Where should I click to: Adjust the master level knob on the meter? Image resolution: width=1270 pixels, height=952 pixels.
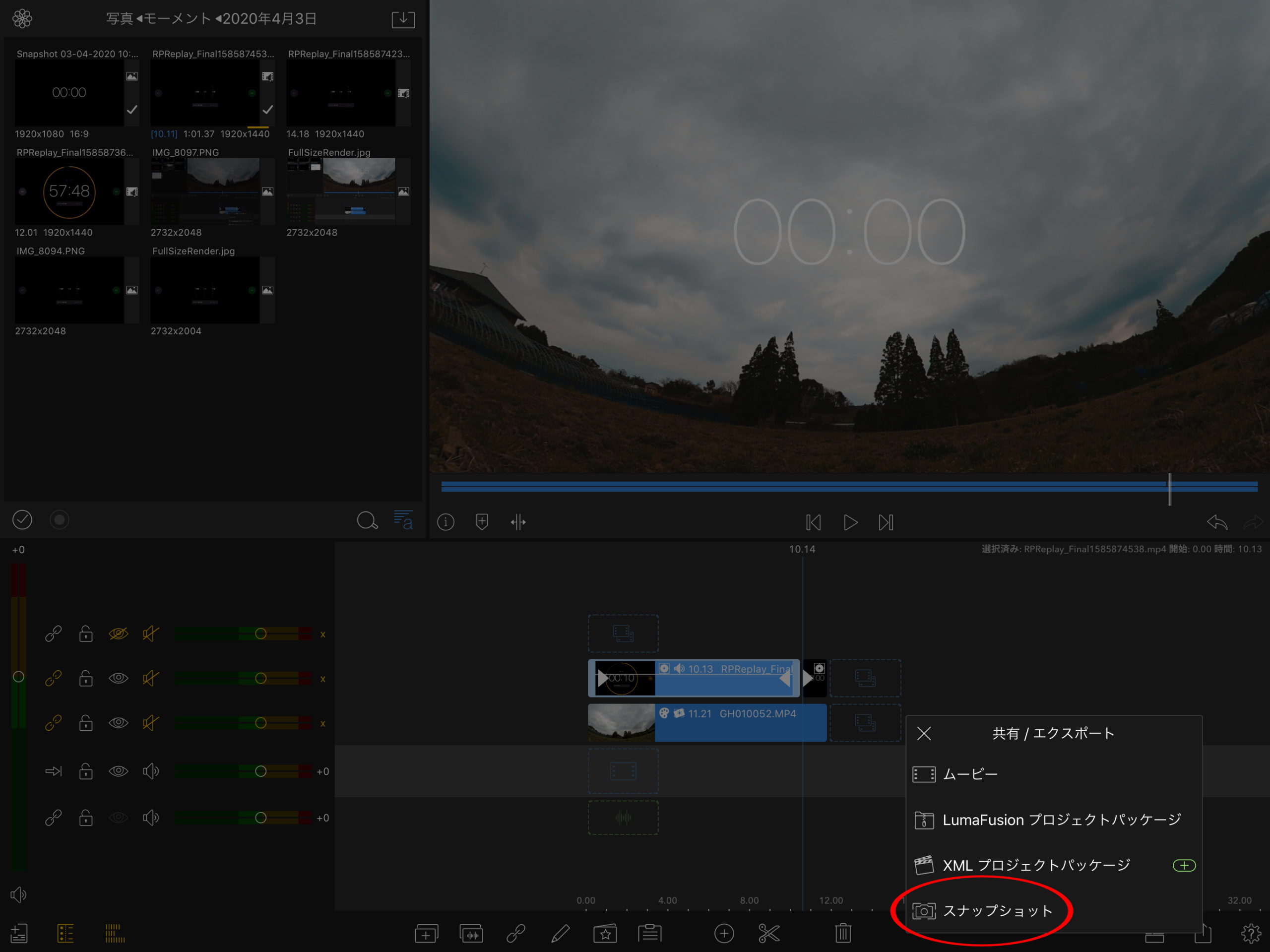(x=18, y=677)
